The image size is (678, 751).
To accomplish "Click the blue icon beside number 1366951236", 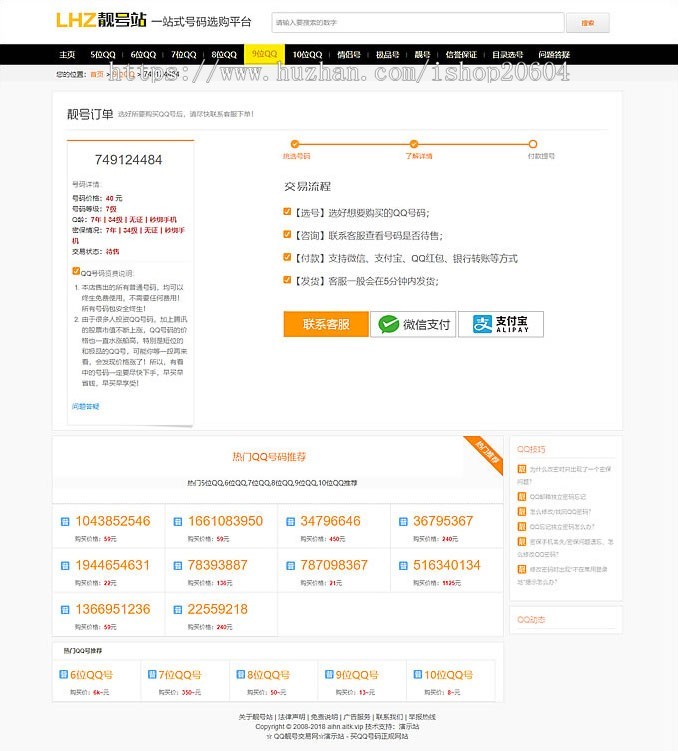I will pos(65,610).
